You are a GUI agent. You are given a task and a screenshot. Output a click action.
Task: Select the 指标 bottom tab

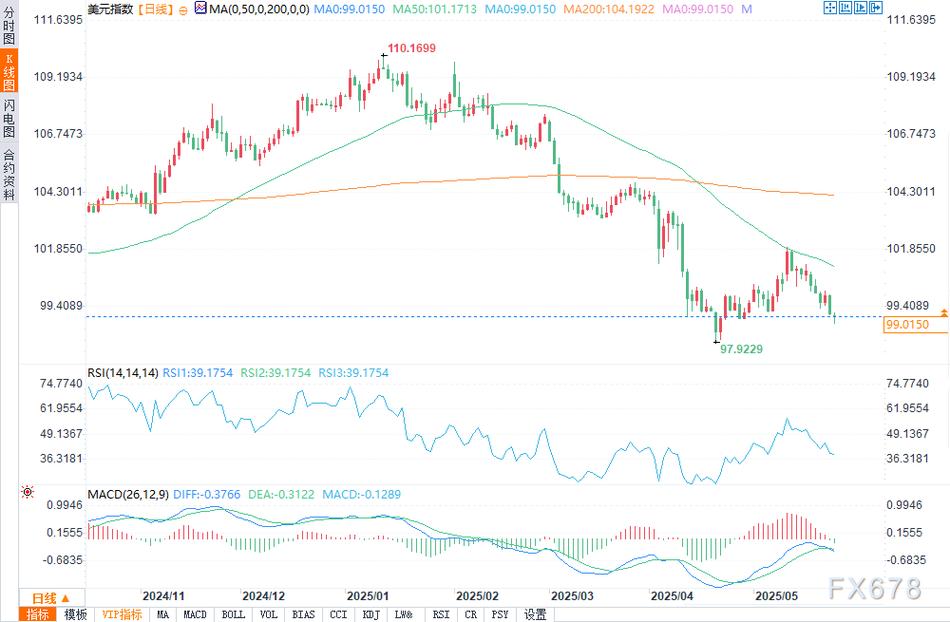(x=37, y=614)
